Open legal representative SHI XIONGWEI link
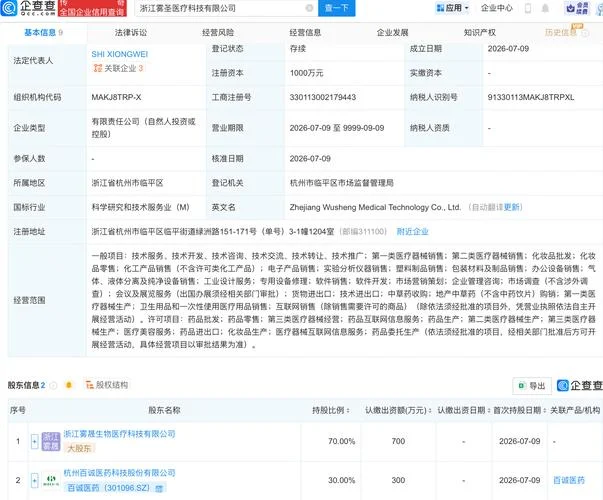The height and width of the screenshot is (500, 603). click(120, 54)
